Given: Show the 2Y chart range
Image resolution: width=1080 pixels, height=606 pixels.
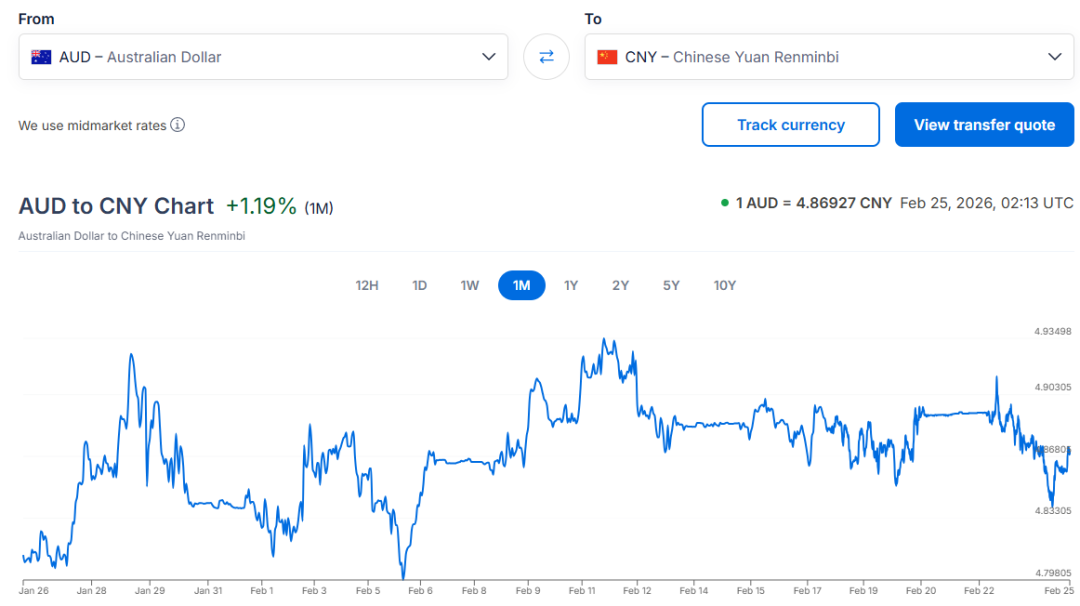Looking at the screenshot, I should [x=621, y=285].
